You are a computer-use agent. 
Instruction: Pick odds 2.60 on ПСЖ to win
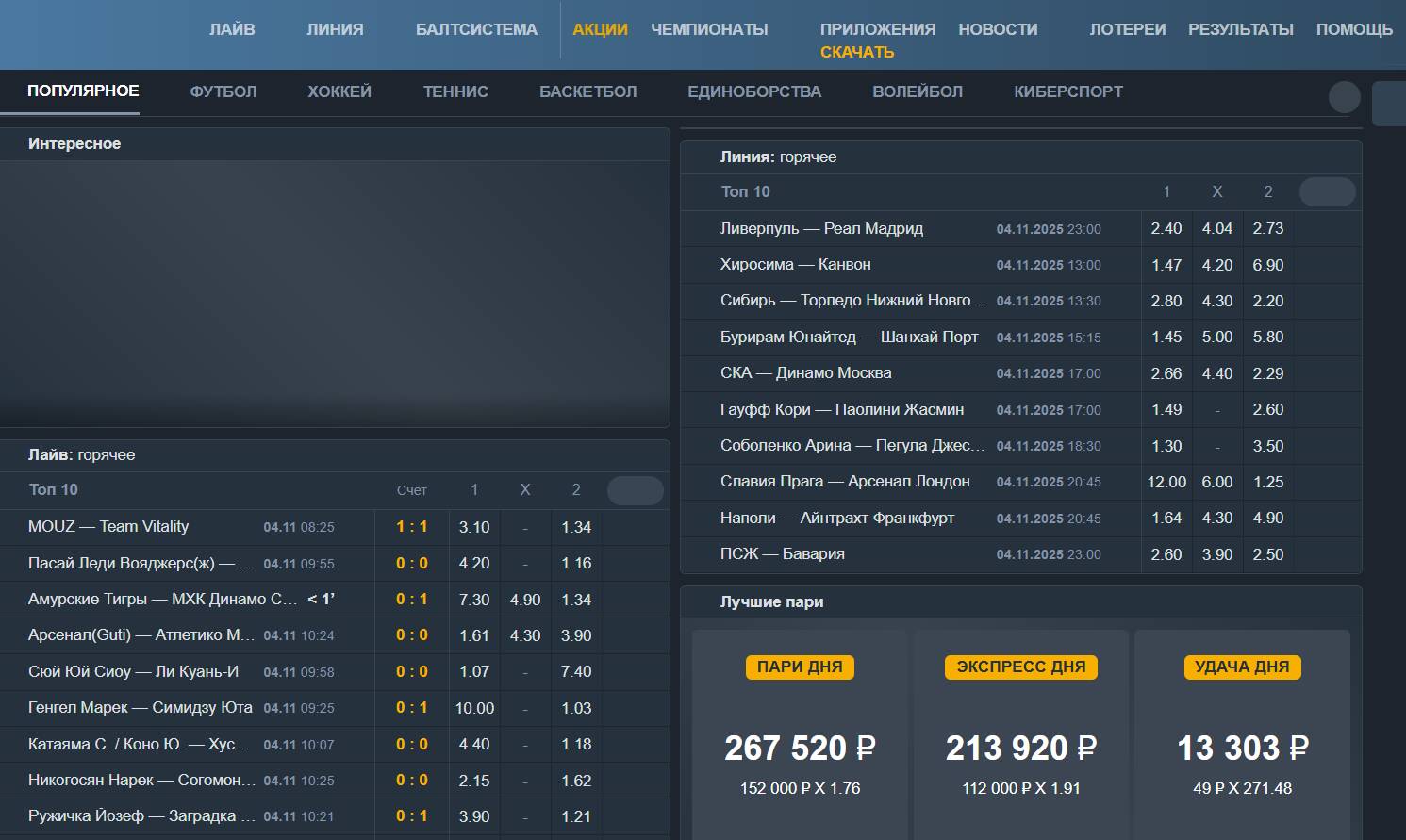[1166, 554]
